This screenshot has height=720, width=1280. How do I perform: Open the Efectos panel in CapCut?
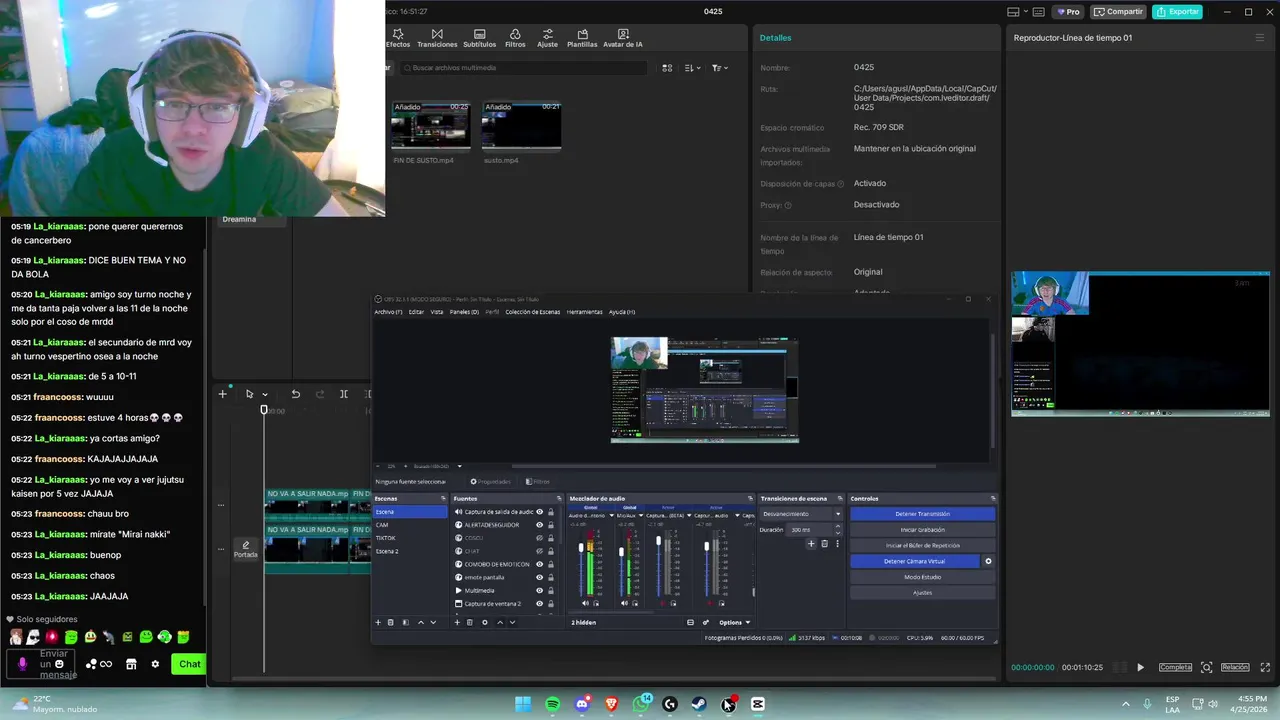tap(398, 38)
